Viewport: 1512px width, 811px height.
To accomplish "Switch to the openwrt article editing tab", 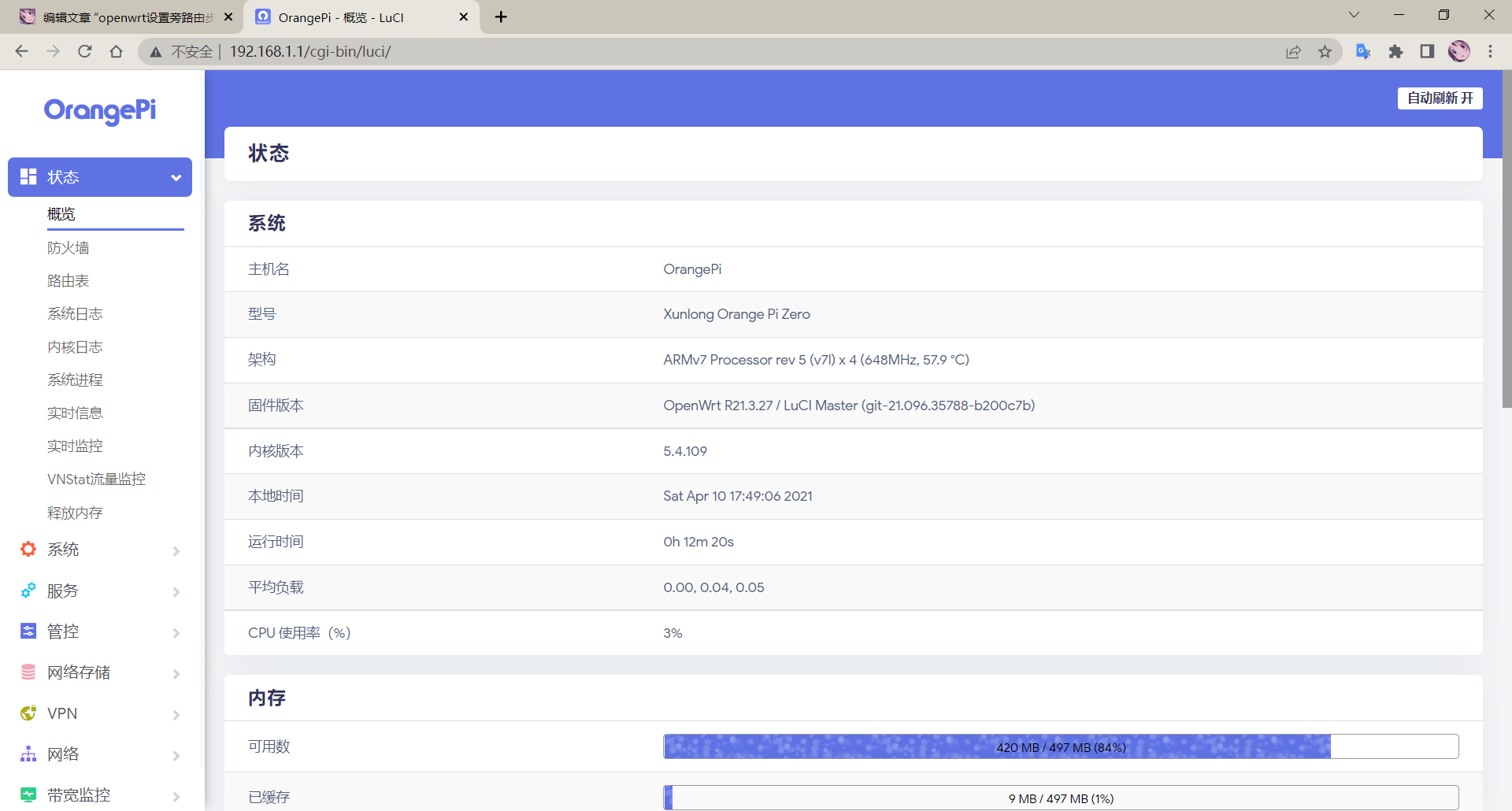I will pos(122,17).
